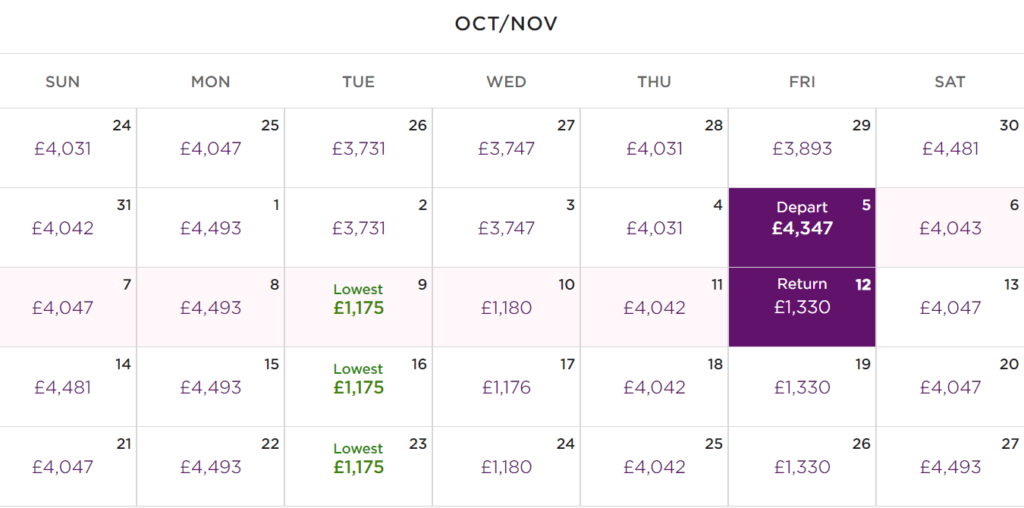Select the Depart date 5 cell
The image size is (1024, 508).
tap(802, 227)
